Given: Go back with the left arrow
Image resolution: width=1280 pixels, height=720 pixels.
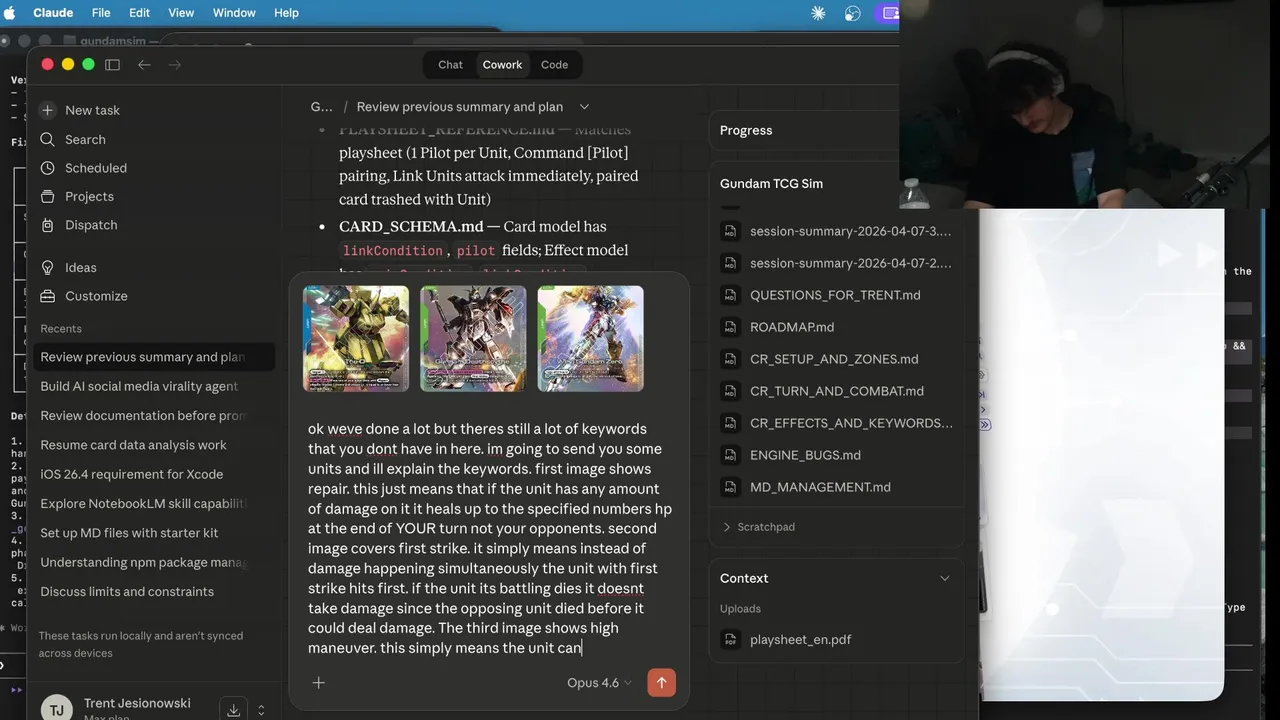Looking at the screenshot, I should point(144,64).
